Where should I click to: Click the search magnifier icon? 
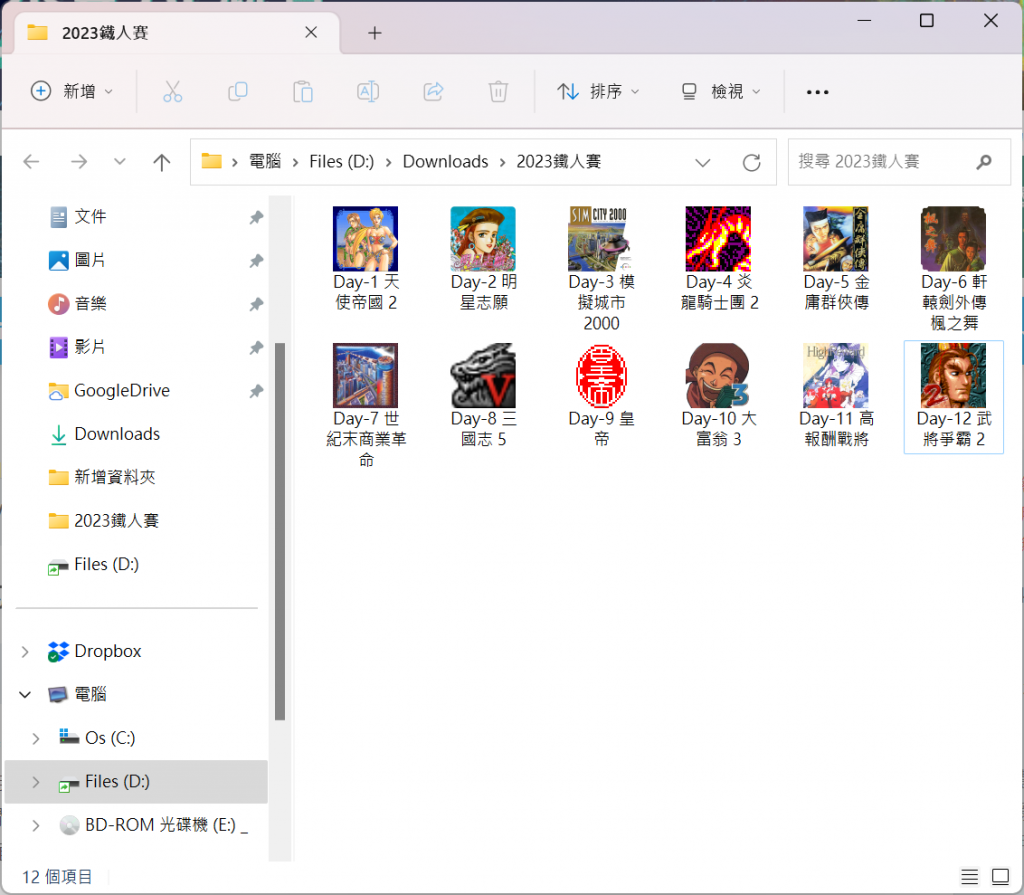click(984, 161)
